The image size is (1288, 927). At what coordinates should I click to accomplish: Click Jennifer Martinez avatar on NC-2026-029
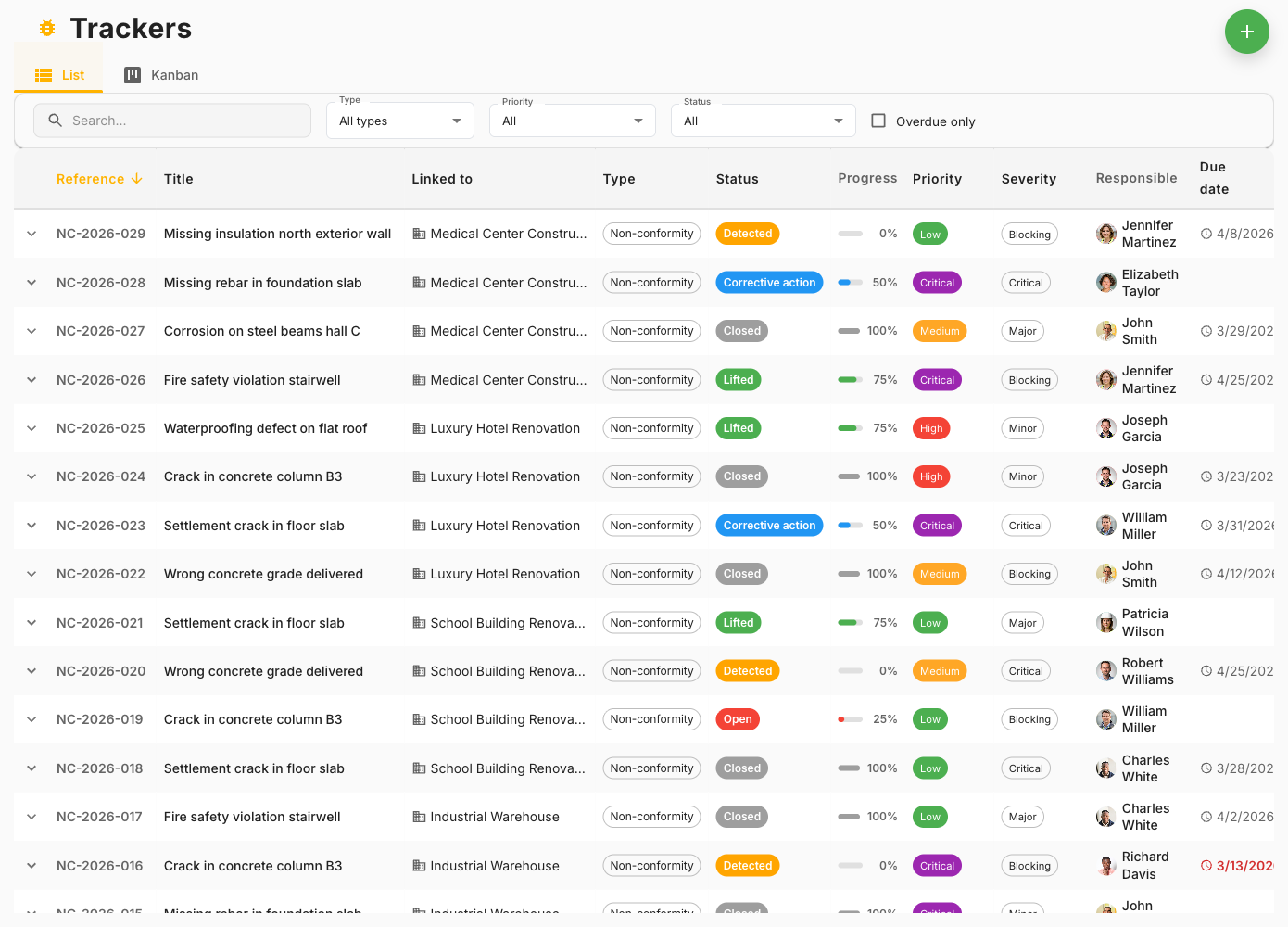pos(1105,234)
